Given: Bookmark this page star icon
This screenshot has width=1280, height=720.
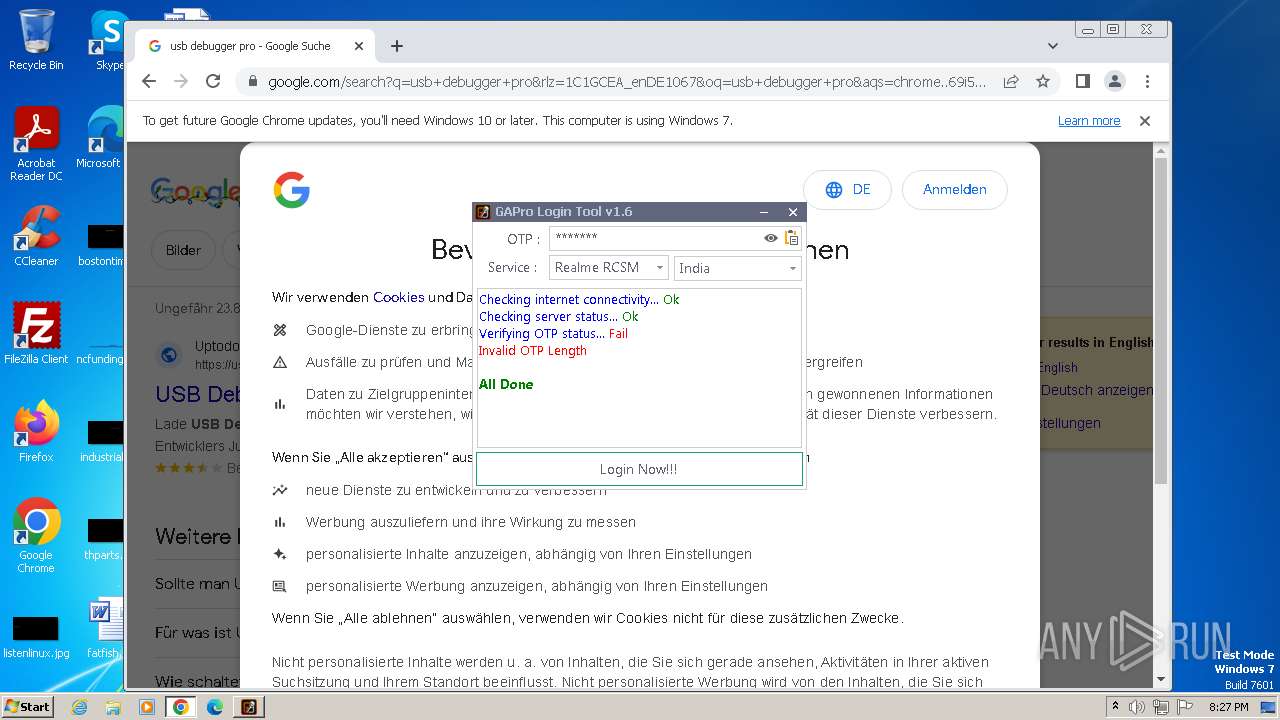Looking at the screenshot, I should [1043, 81].
